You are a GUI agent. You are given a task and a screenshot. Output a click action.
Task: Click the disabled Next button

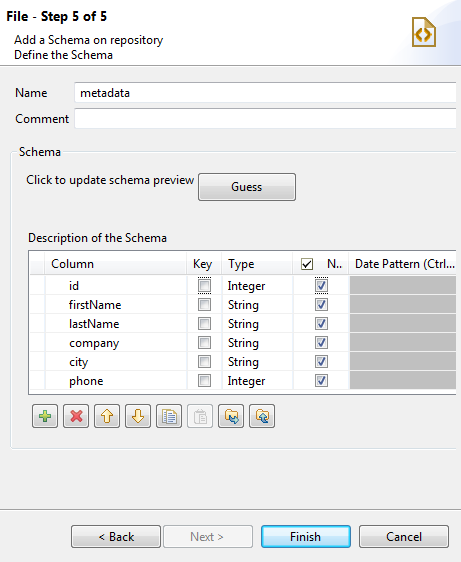(x=208, y=537)
